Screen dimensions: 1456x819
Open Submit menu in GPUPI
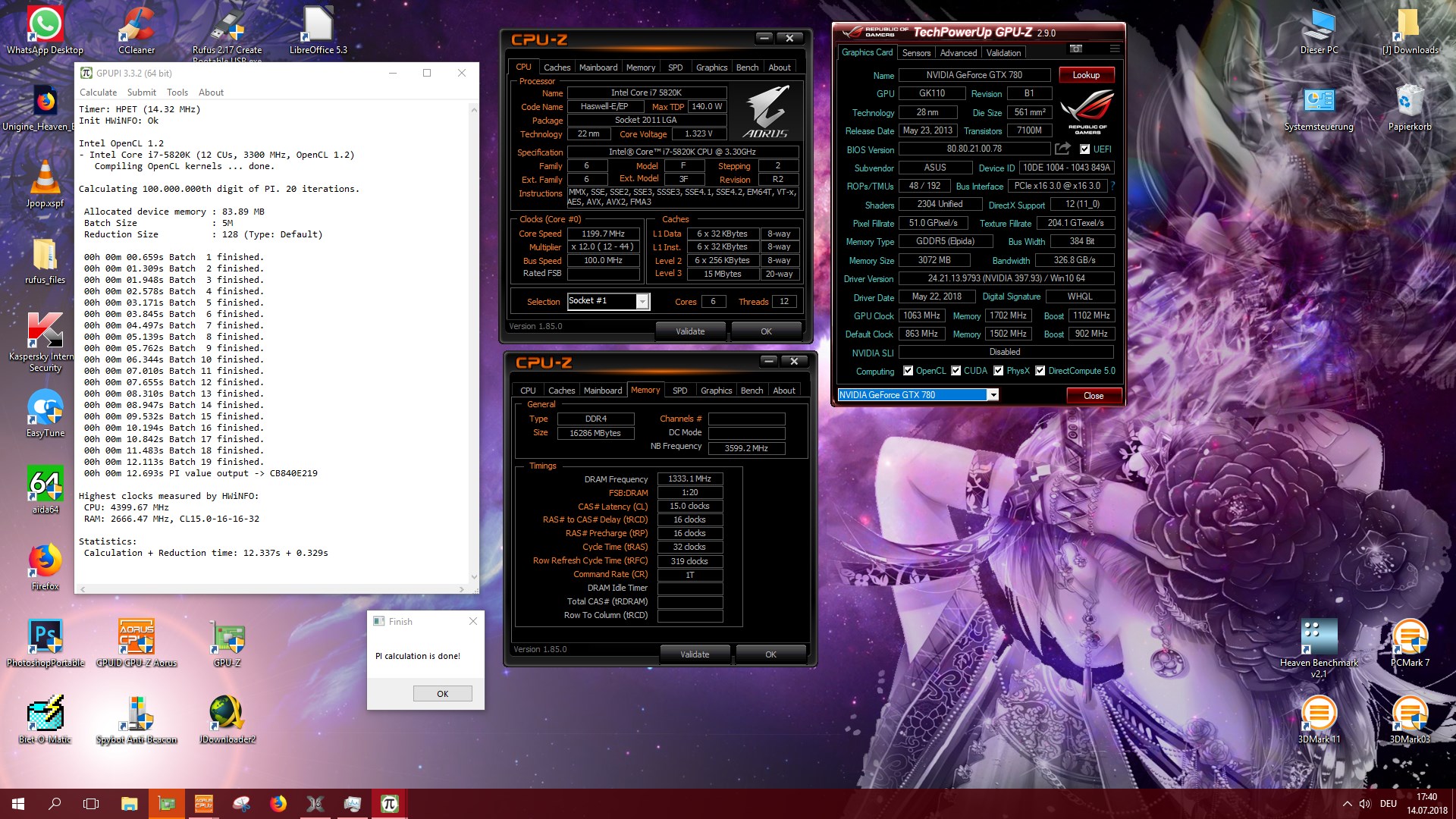pos(142,93)
